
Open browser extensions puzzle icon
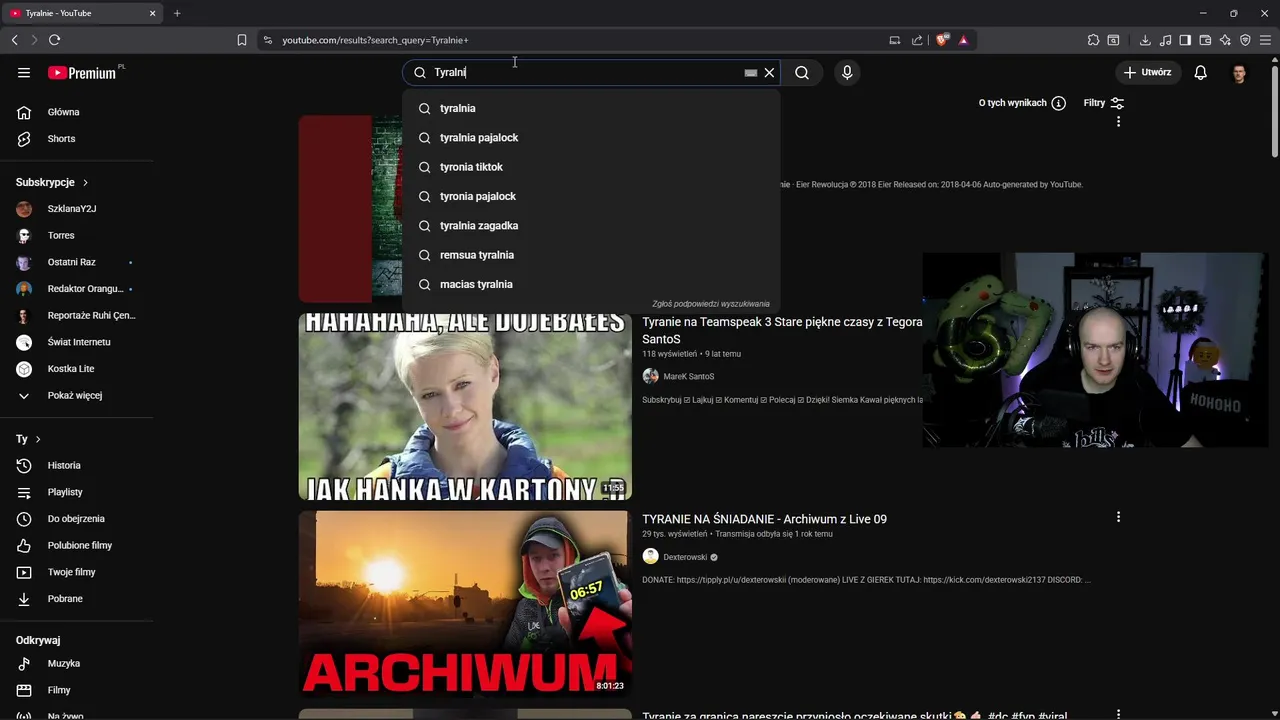click(x=1093, y=40)
